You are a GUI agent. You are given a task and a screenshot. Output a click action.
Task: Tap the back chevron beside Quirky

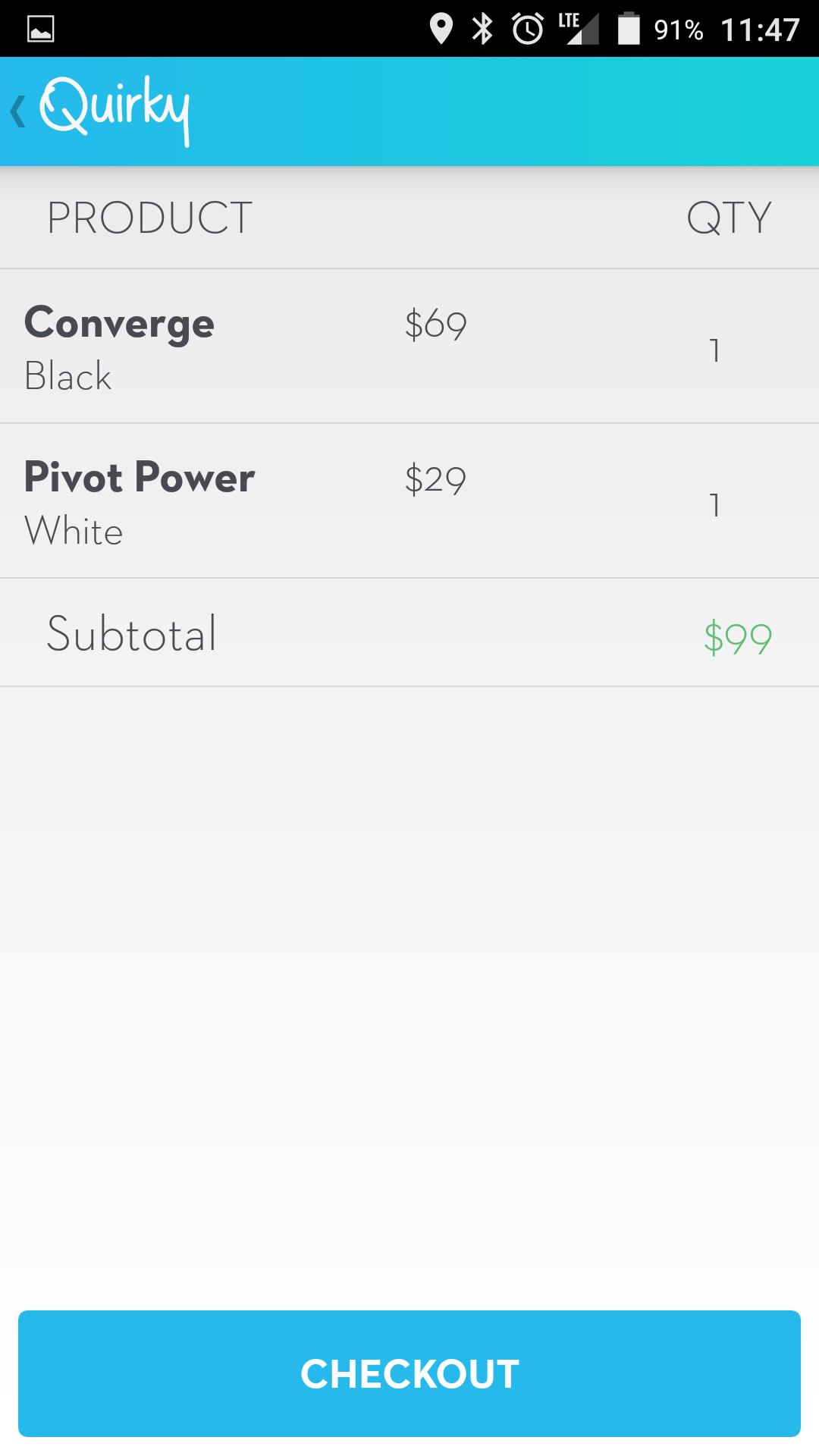[17, 111]
